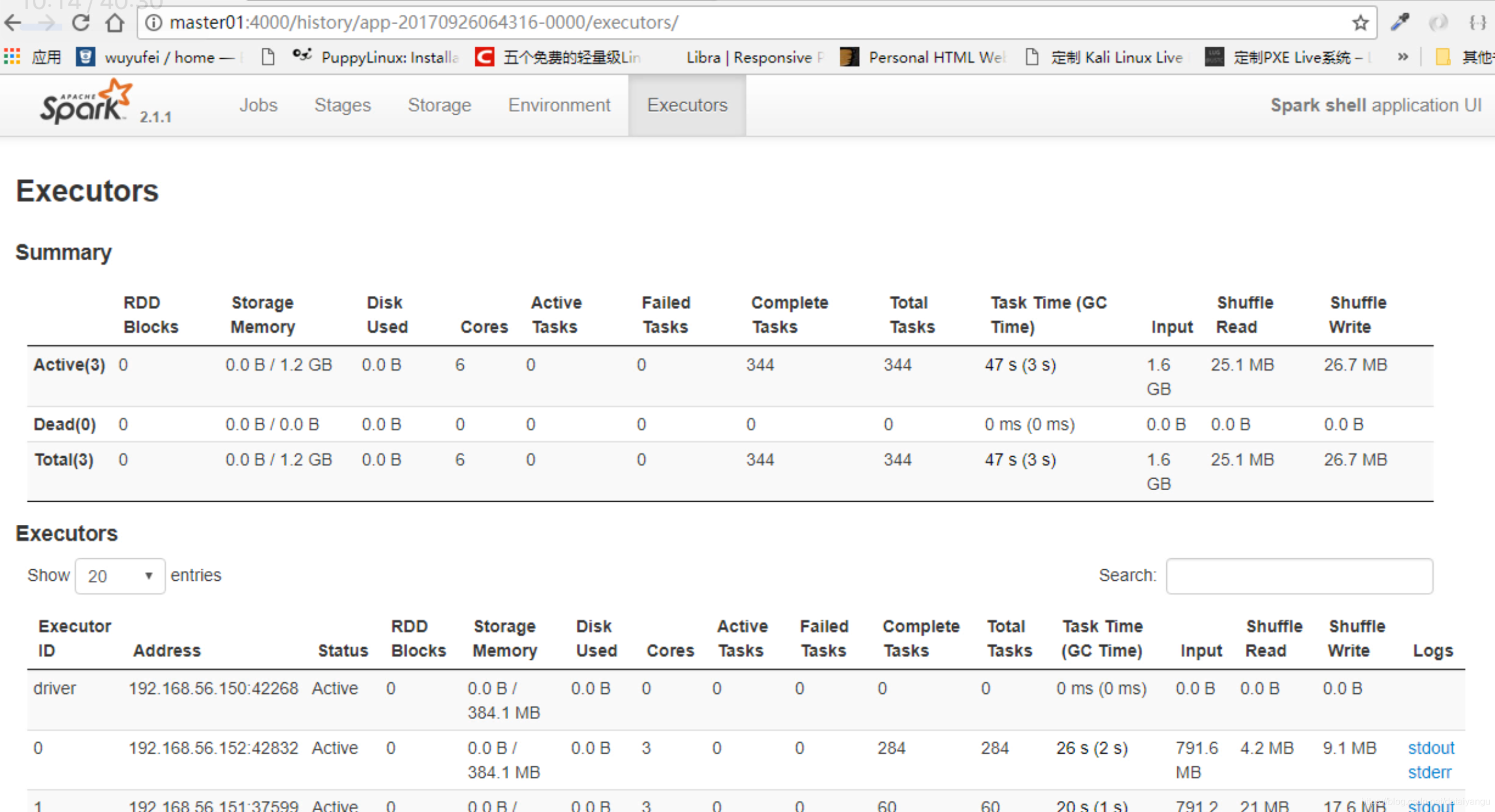The image size is (1495, 812).
Task: Open the PXE Live bookmark
Action: pos(1289,57)
